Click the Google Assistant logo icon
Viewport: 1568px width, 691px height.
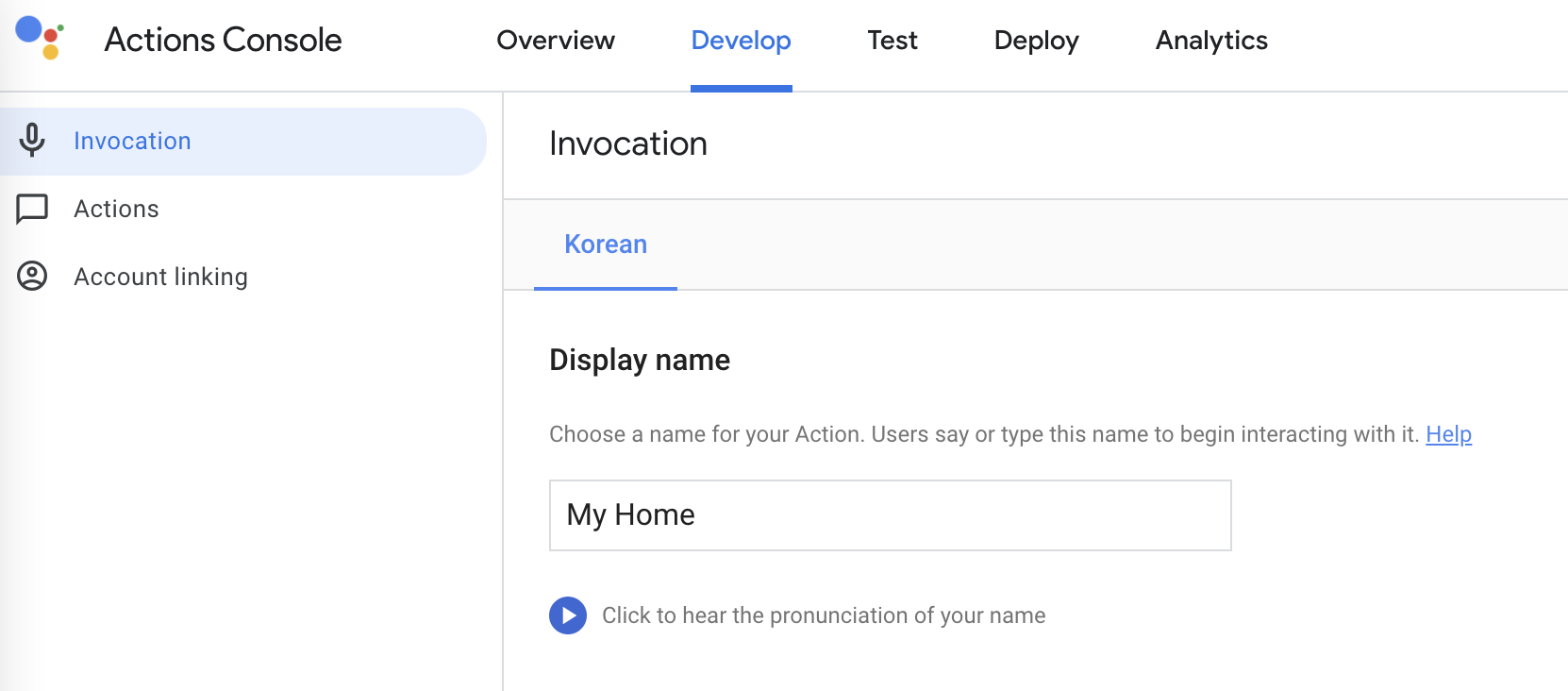coord(40,38)
